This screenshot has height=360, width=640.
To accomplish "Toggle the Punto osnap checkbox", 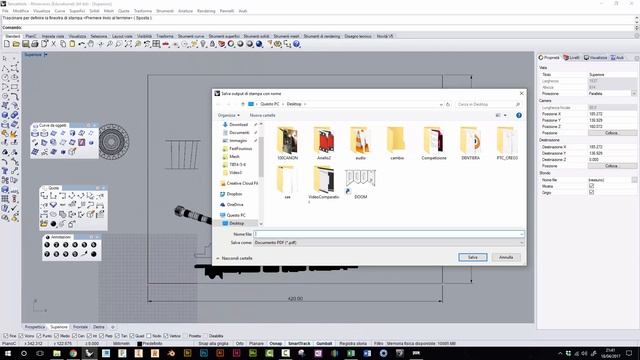I will [39, 336].
